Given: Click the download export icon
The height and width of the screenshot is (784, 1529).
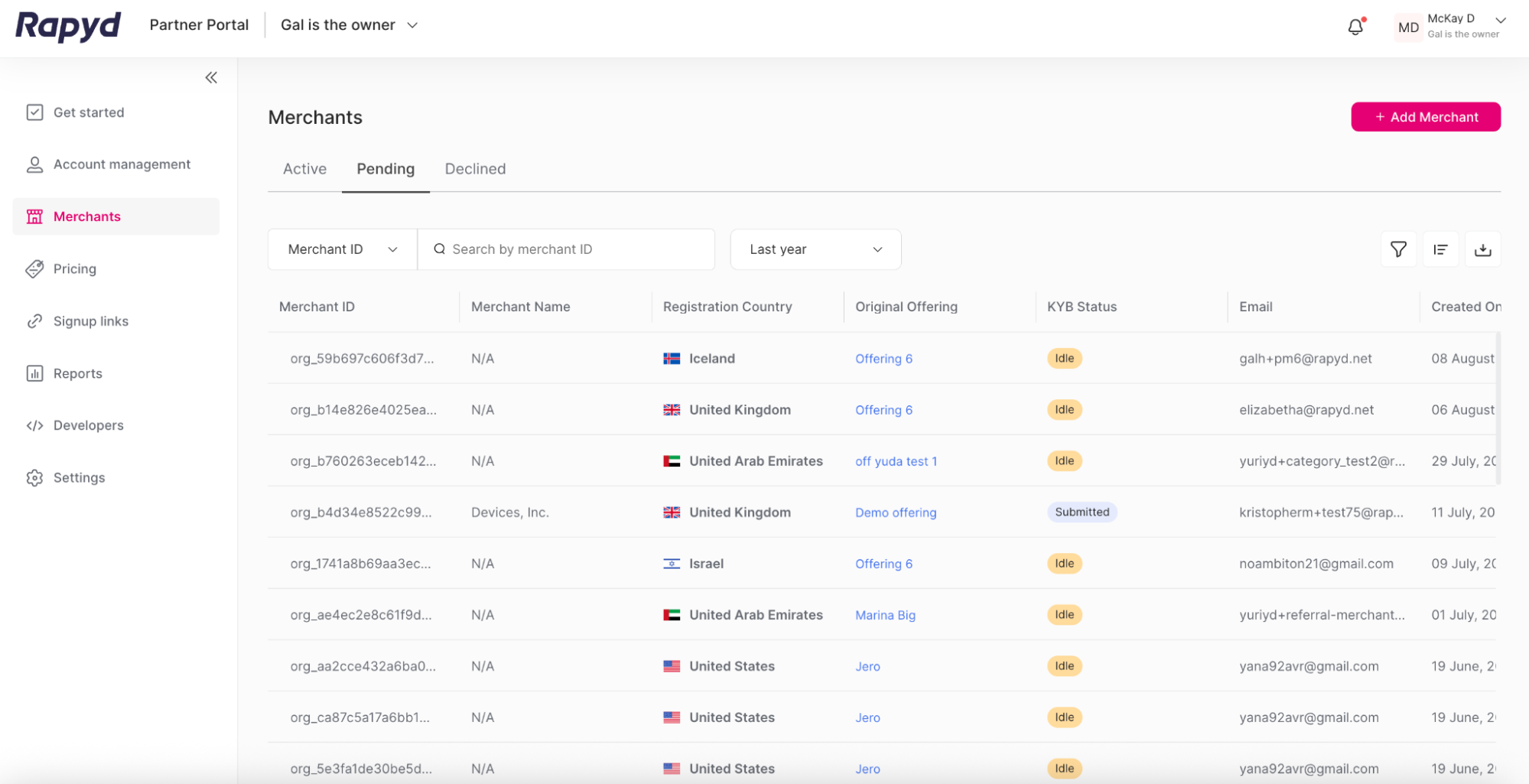Looking at the screenshot, I should coord(1482,249).
